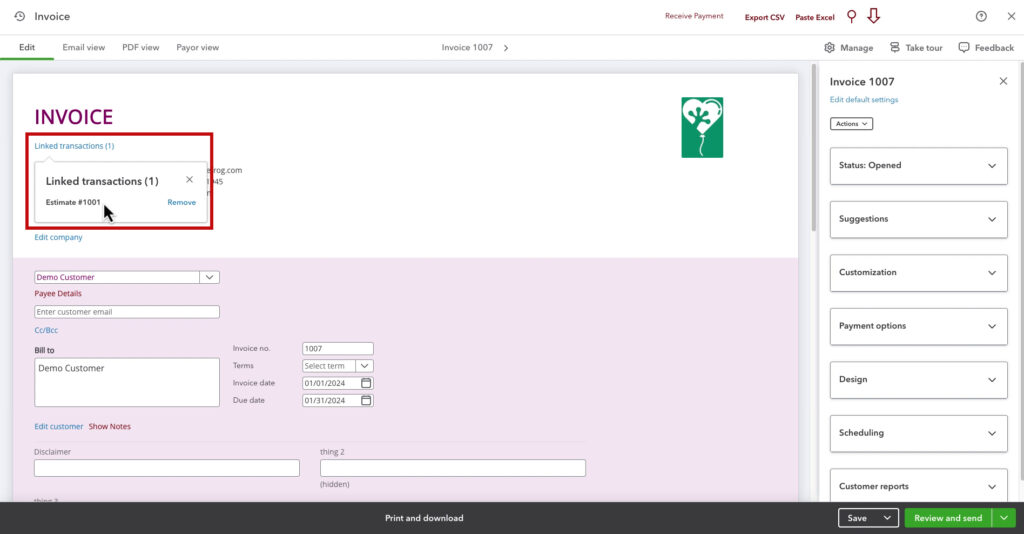
Task: Open the Due date calendar picker
Action: 366,400
